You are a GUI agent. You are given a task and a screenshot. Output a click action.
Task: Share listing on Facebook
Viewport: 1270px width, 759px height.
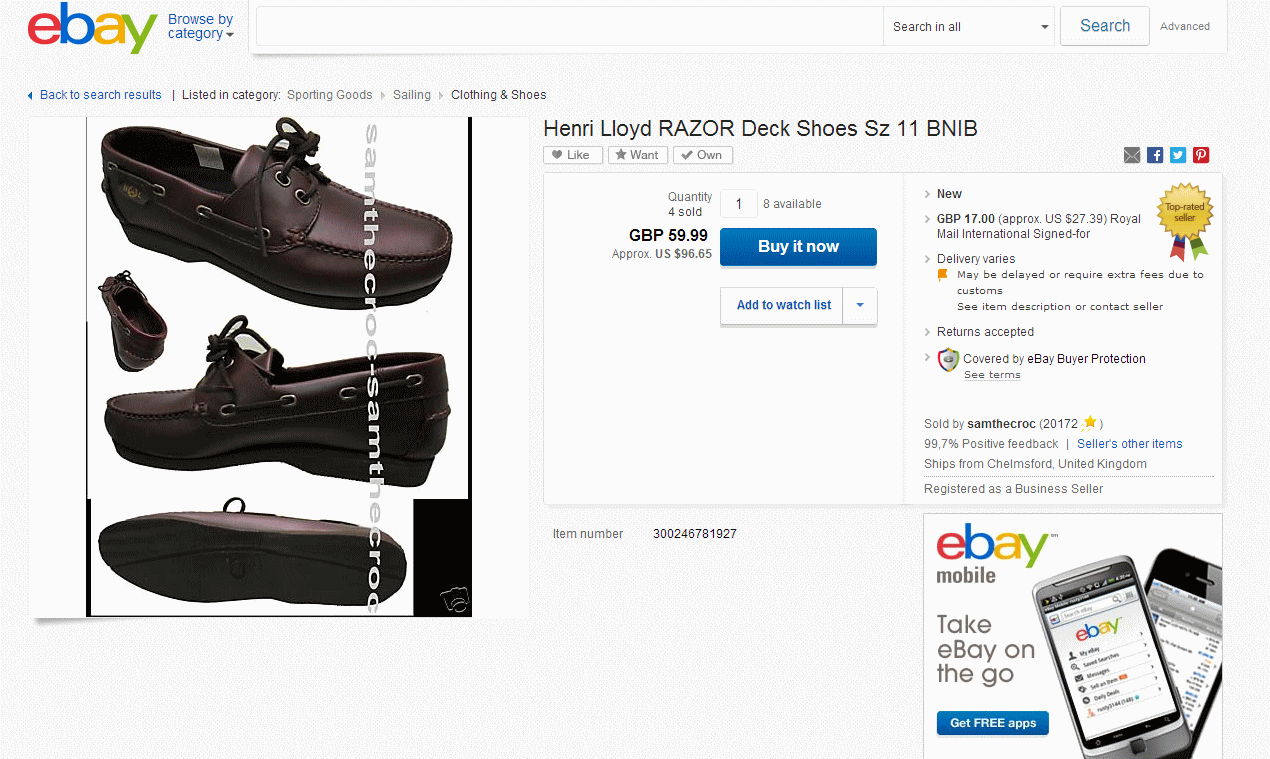(1155, 155)
